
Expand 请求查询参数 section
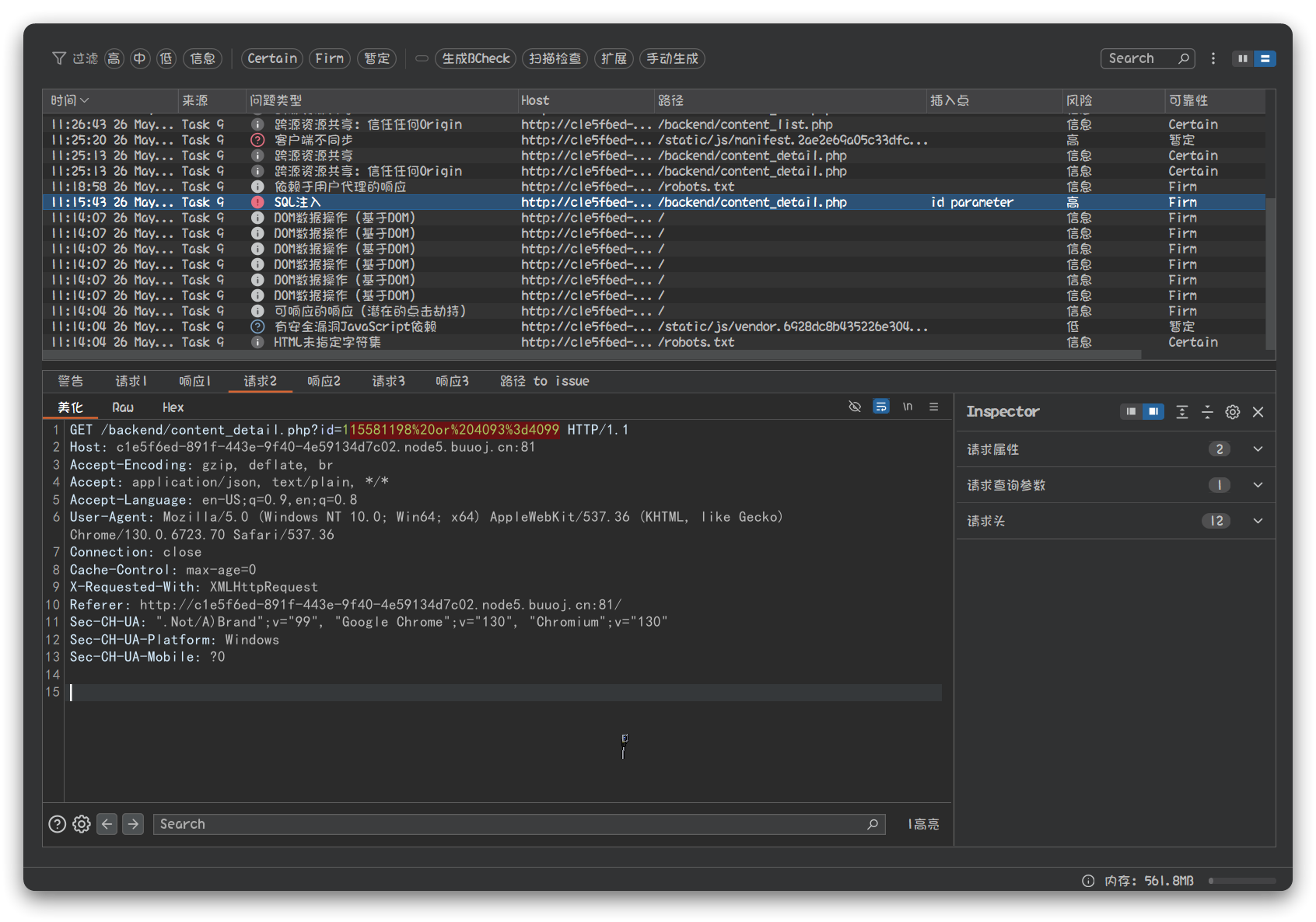(1257, 485)
